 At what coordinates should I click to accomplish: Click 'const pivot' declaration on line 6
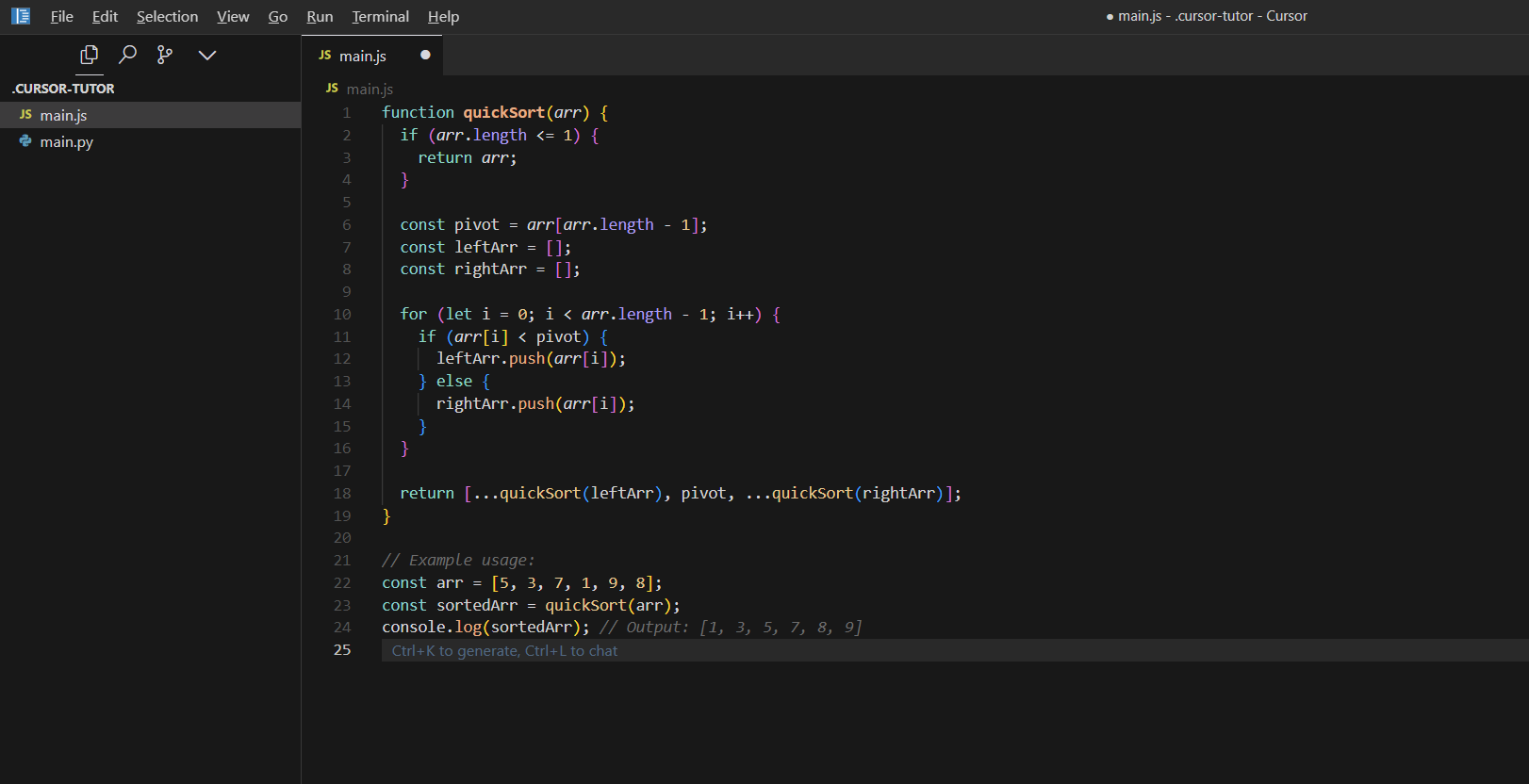pyautogui.click(x=450, y=224)
